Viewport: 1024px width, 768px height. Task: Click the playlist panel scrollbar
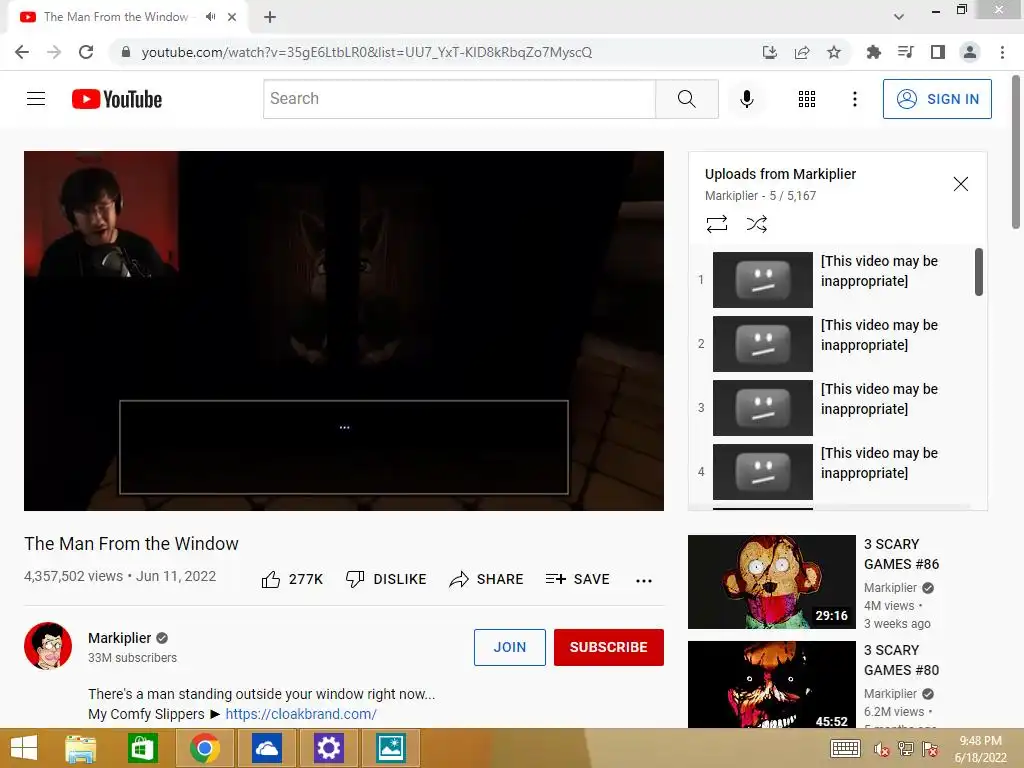point(979,272)
